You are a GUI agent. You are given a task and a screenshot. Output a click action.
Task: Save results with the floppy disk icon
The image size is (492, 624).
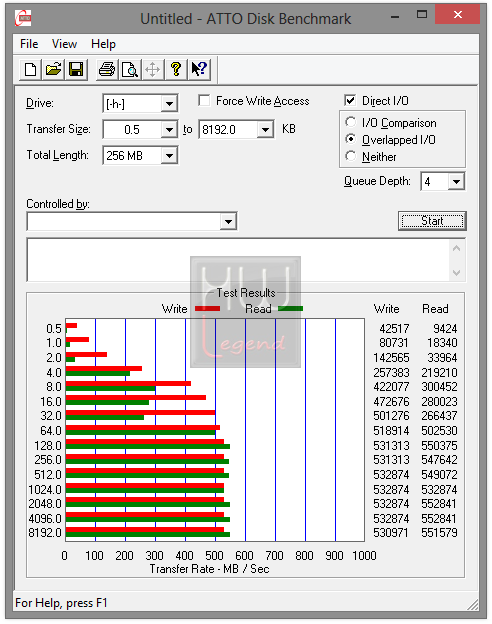(x=76, y=69)
